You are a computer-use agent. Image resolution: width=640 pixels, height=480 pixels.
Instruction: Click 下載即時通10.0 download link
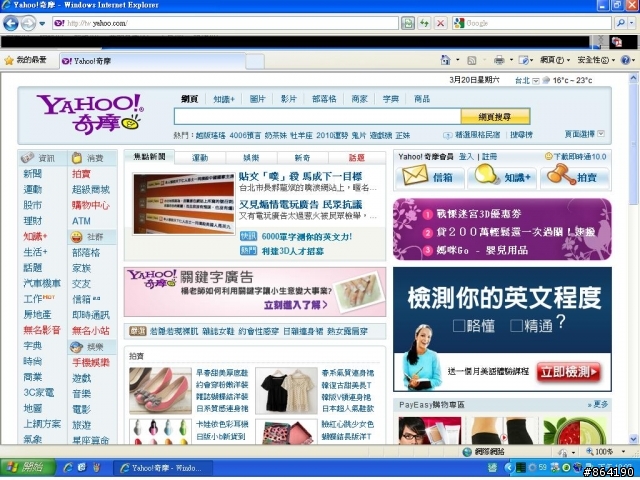pos(579,157)
